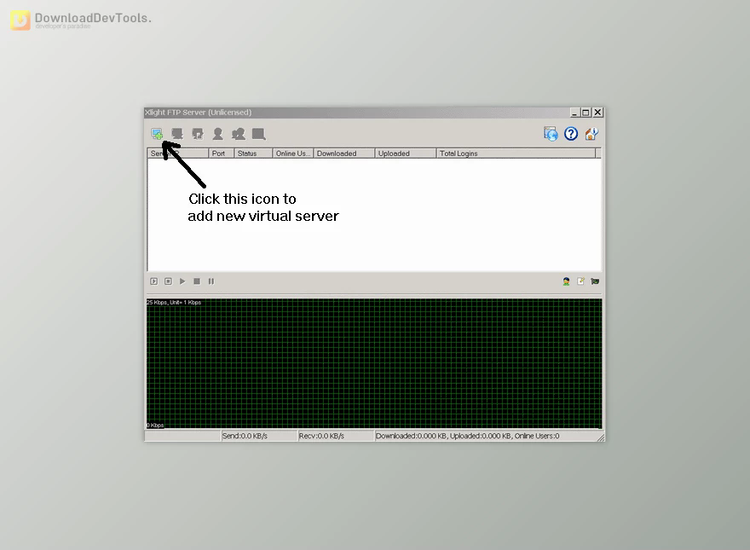Click the third icon in the top toolbar

pyautogui.click(x=197, y=134)
